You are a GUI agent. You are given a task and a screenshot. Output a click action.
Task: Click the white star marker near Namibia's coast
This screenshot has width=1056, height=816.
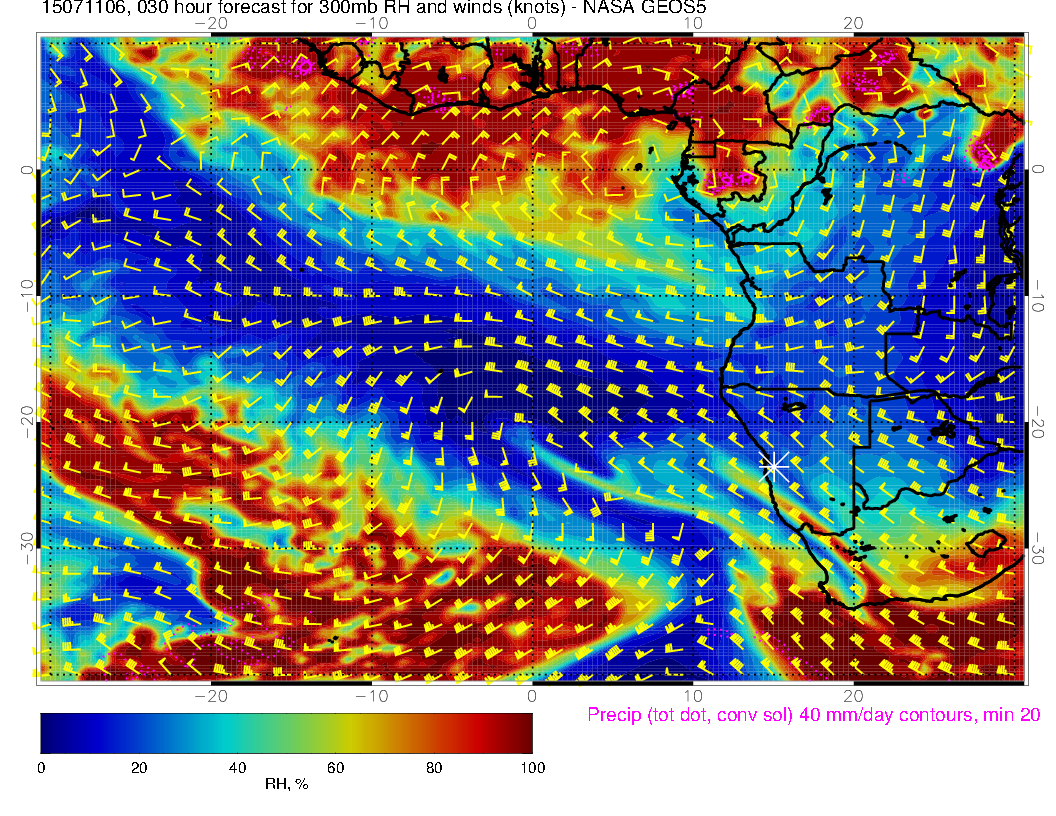[x=774, y=465]
